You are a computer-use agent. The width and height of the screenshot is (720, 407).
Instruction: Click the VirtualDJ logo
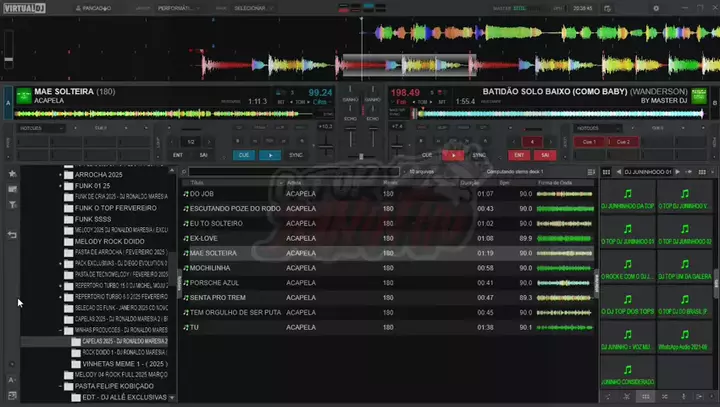(x=24, y=8)
